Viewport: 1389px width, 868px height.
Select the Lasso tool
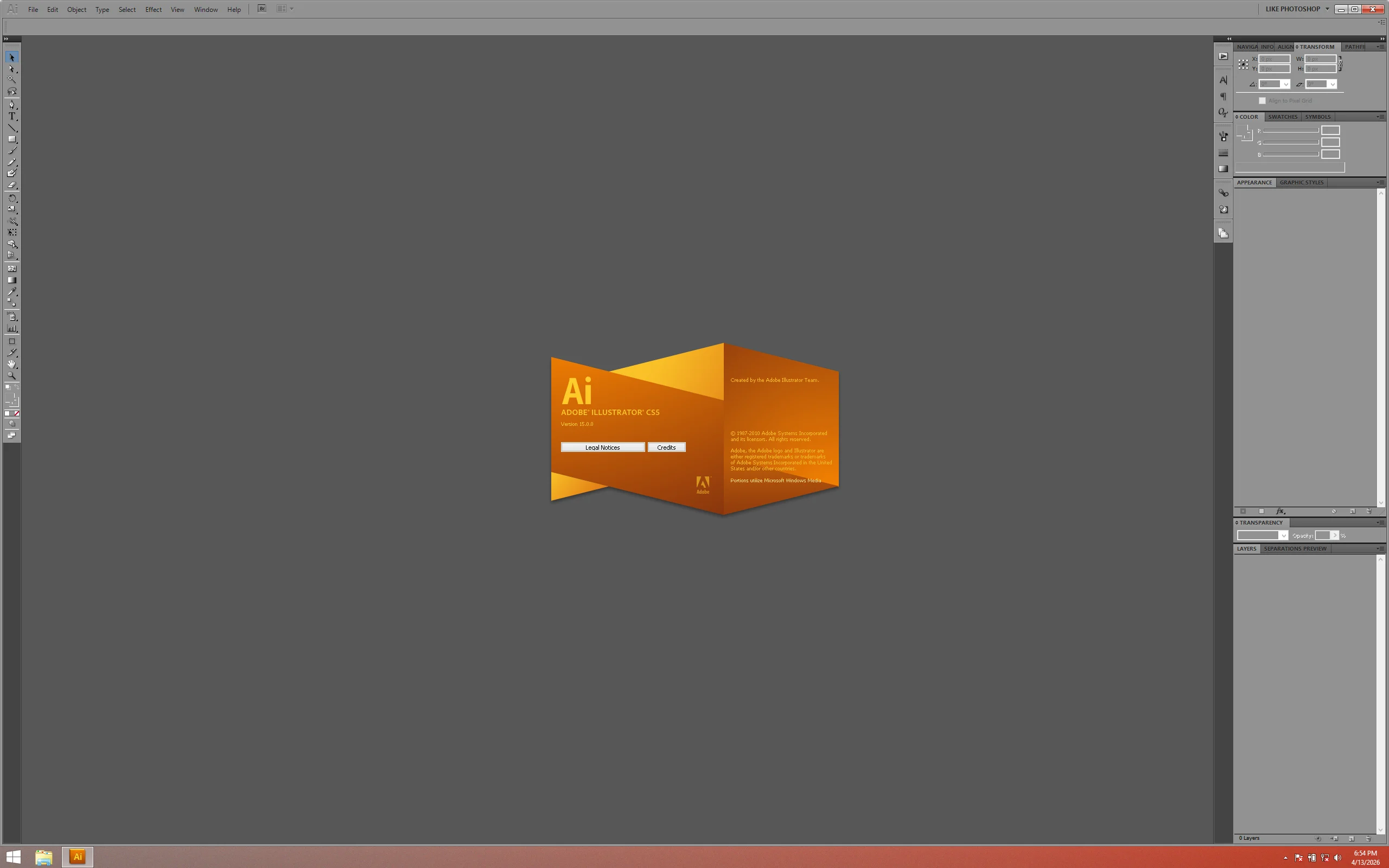click(x=11, y=91)
